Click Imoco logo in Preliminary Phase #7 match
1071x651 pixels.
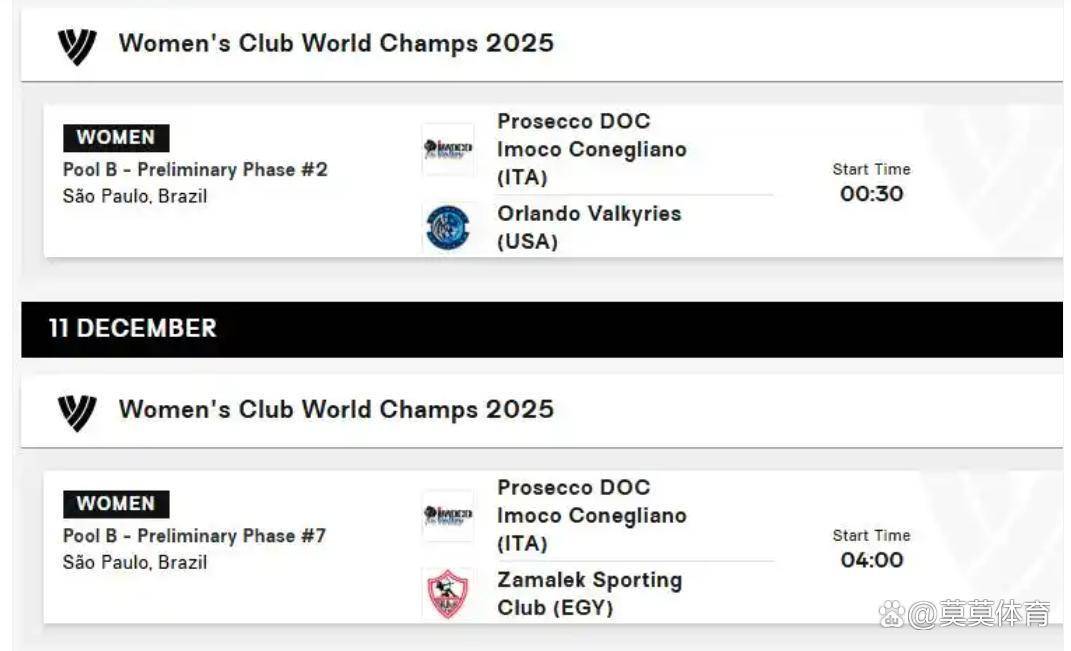(x=447, y=515)
